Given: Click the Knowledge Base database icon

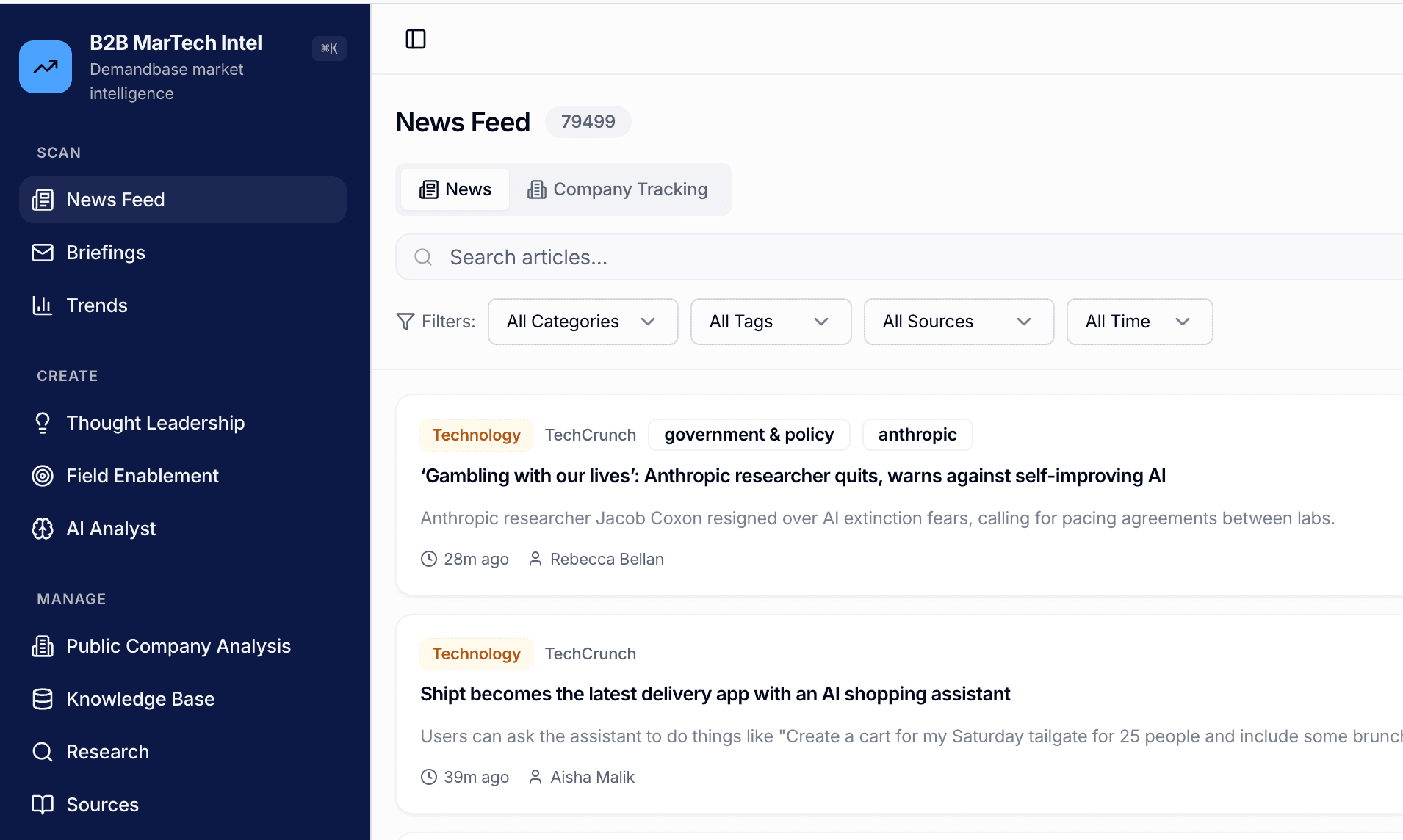Looking at the screenshot, I should (x=43, y=699).
